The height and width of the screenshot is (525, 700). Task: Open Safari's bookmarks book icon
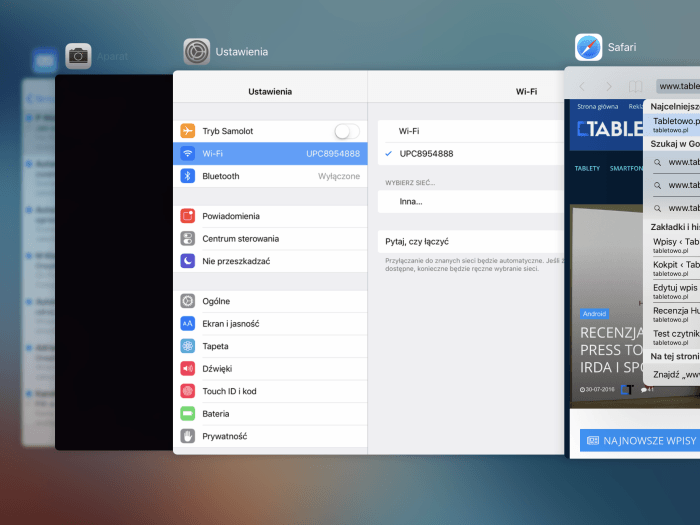click(x=635, y=86)
